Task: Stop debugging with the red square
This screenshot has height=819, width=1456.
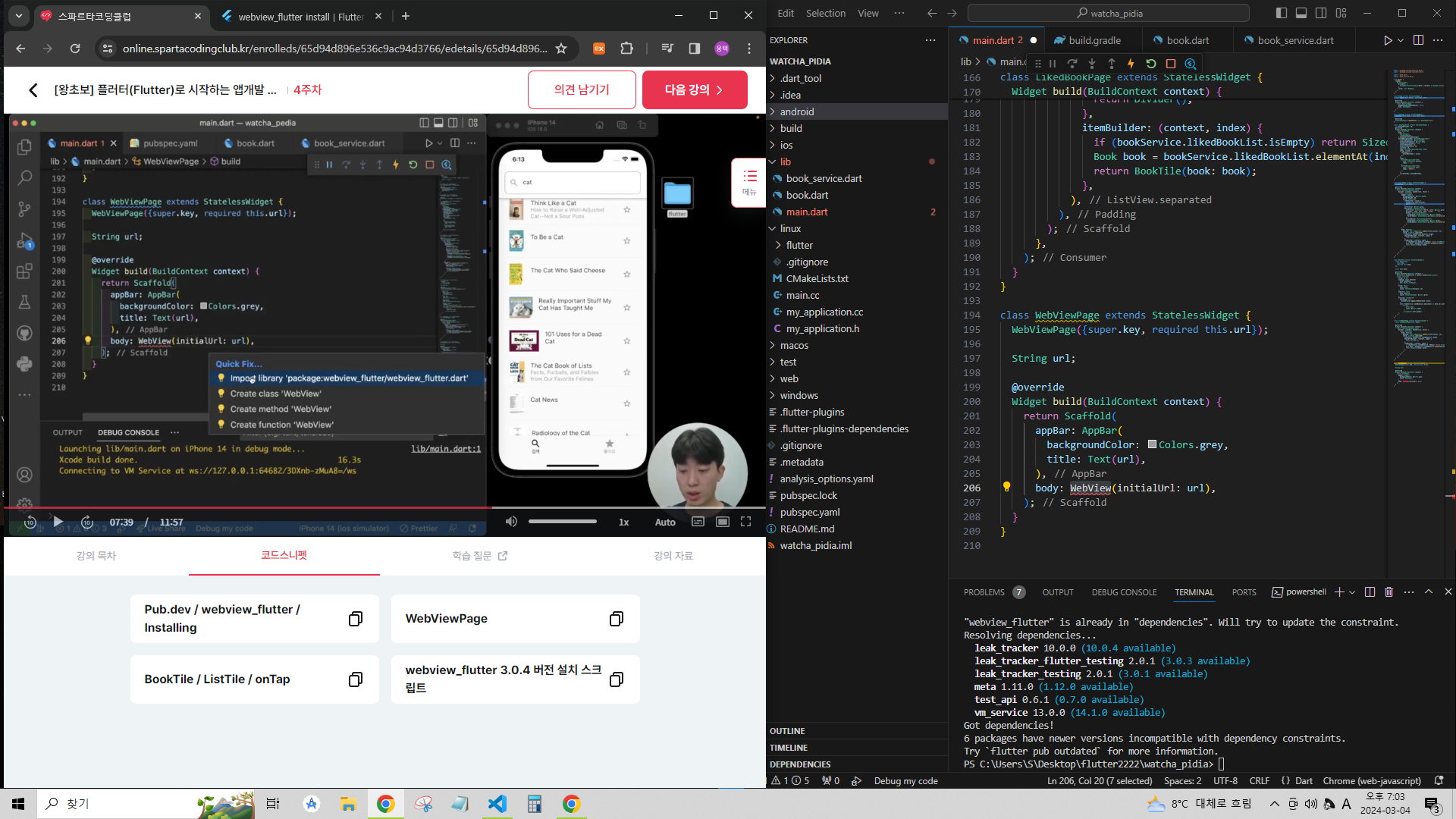Action: pyautogui.click(x=1171, y=64)
